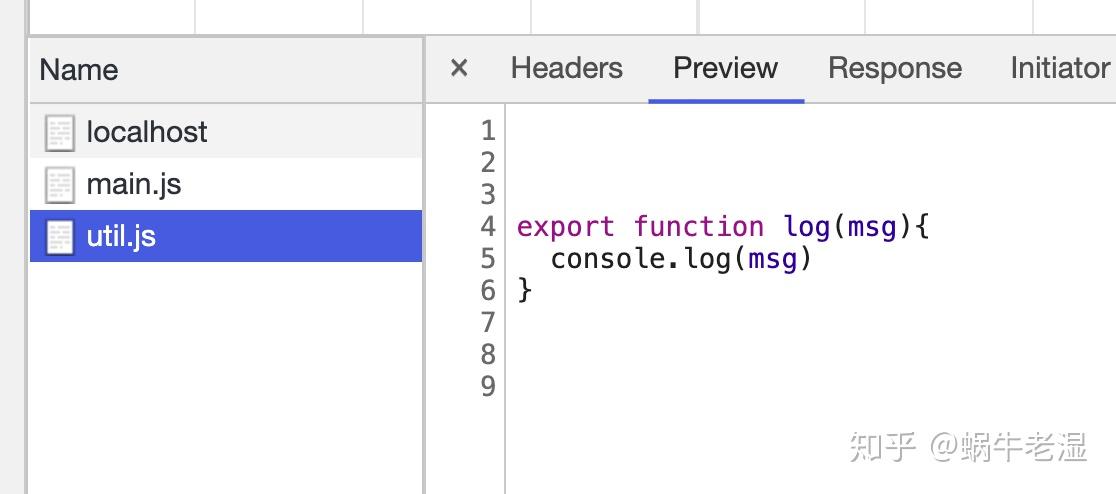This screenshot has width=1116, height=494.
Task: Select the main.js request name
Action: tap(134, 185)
